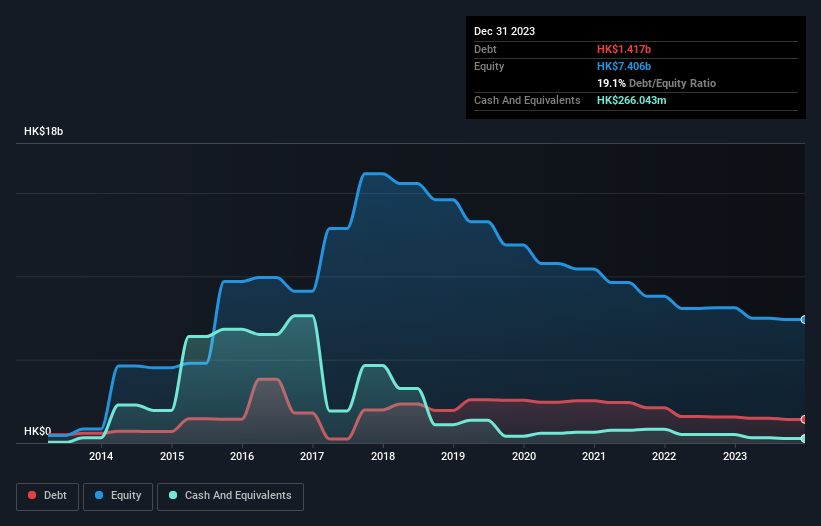Viewport: 821px width, 526px height.
Task: Click the blue Equity endpoint marker
Action: 804,320
